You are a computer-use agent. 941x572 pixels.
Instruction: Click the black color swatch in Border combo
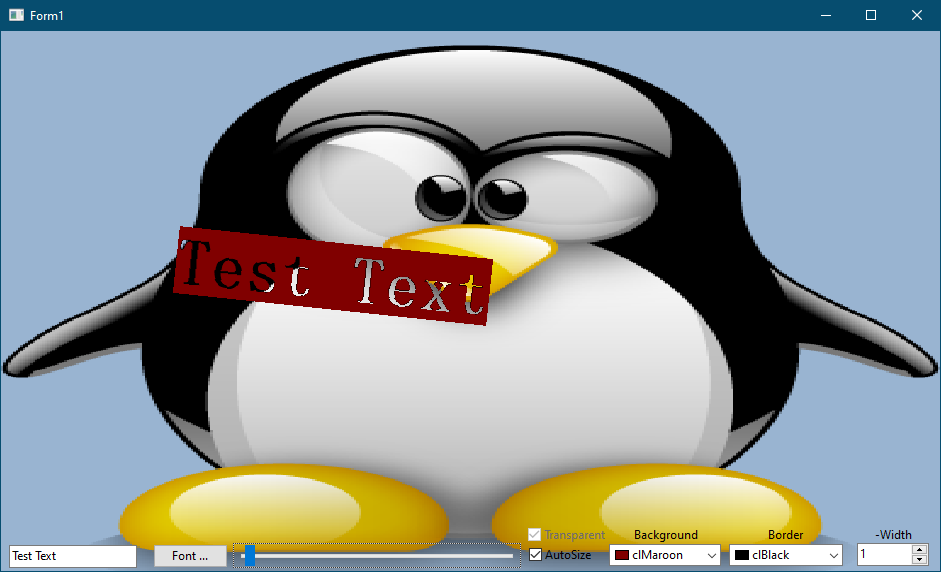[x=742, y=555]
